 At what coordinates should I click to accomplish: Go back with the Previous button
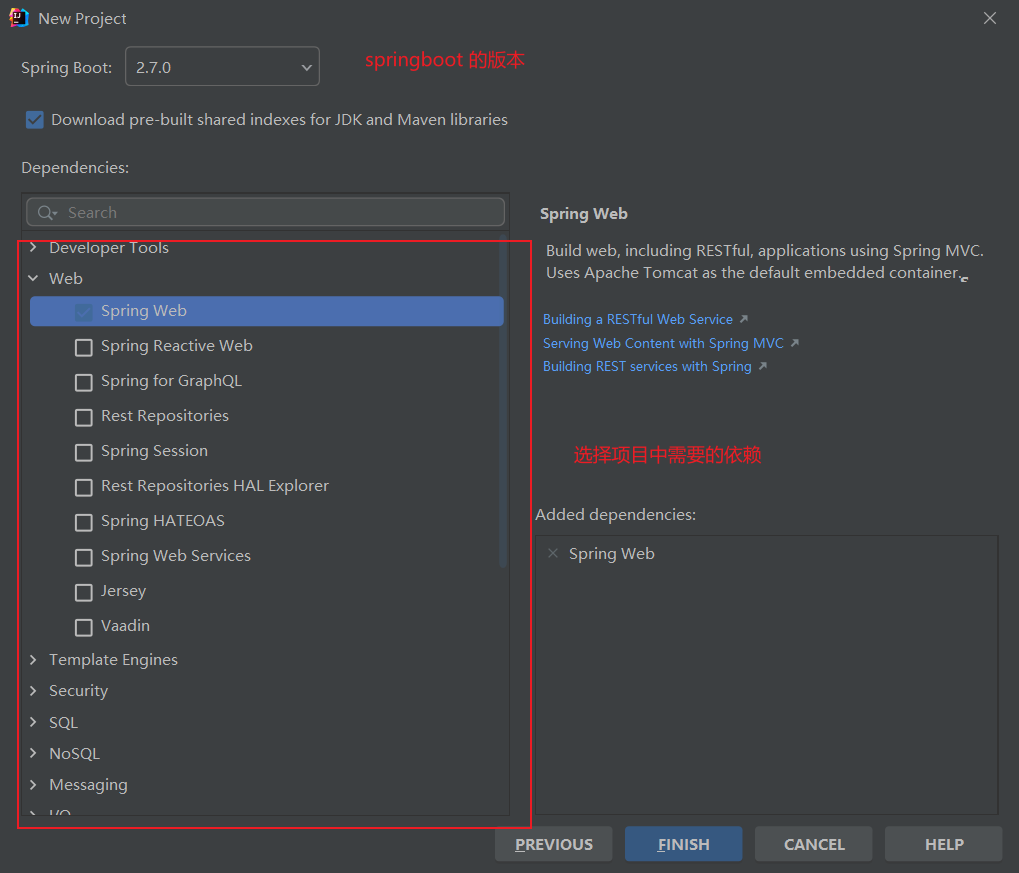tap(554, 844)
